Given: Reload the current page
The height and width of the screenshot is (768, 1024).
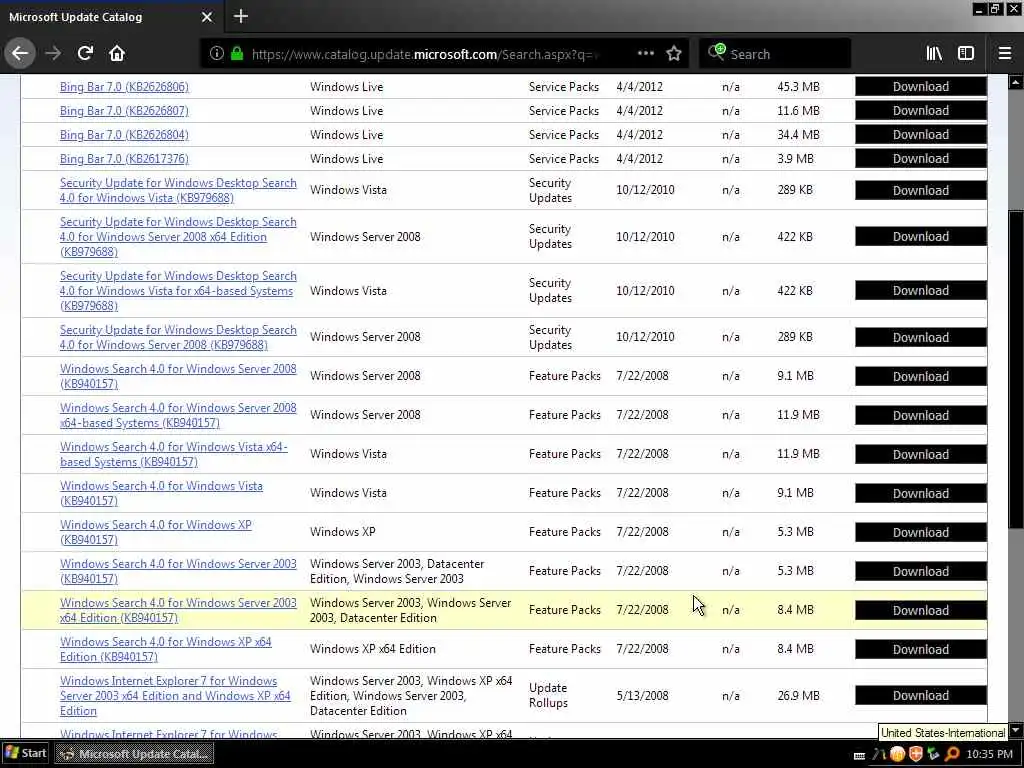Looking at the screenshot, I should (x=85, y=54).
